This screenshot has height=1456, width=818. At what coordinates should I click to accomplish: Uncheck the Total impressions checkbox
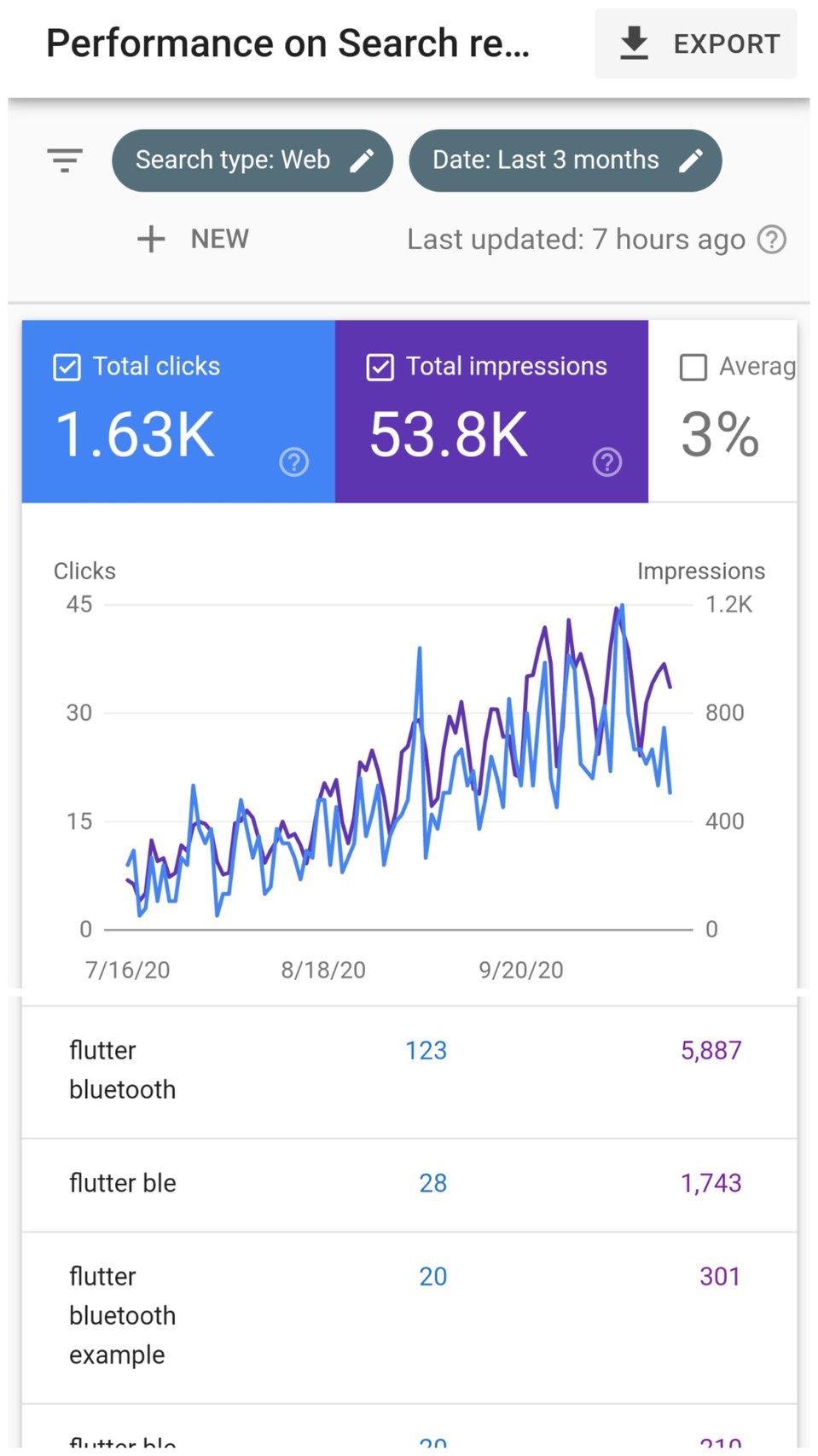click(380, 367)
